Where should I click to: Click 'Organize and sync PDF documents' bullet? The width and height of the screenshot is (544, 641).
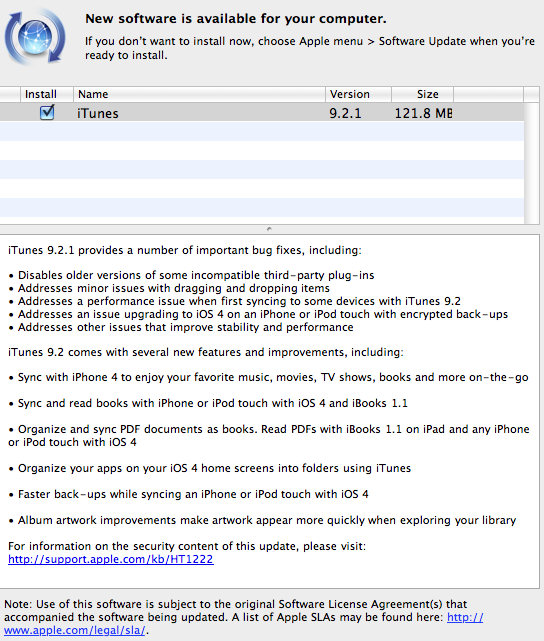click(269, 436)
